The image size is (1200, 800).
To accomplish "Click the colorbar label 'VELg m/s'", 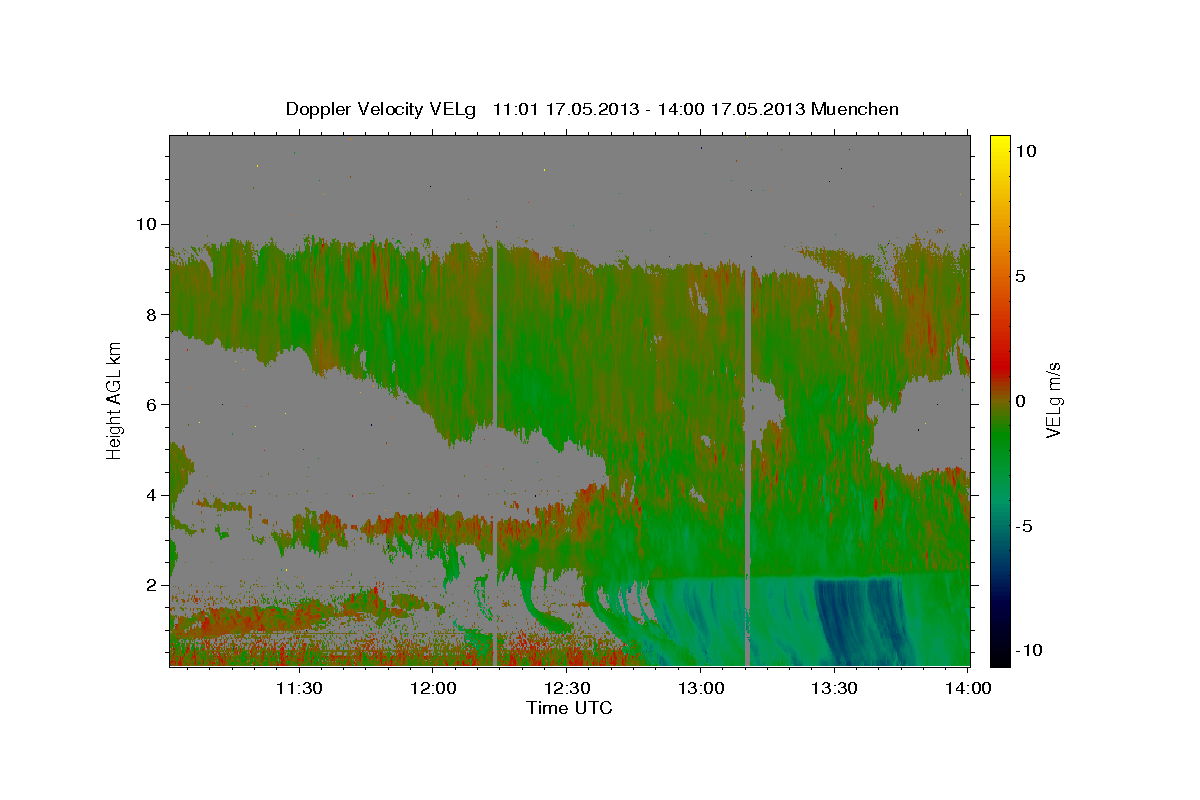I will point(1053,400).
